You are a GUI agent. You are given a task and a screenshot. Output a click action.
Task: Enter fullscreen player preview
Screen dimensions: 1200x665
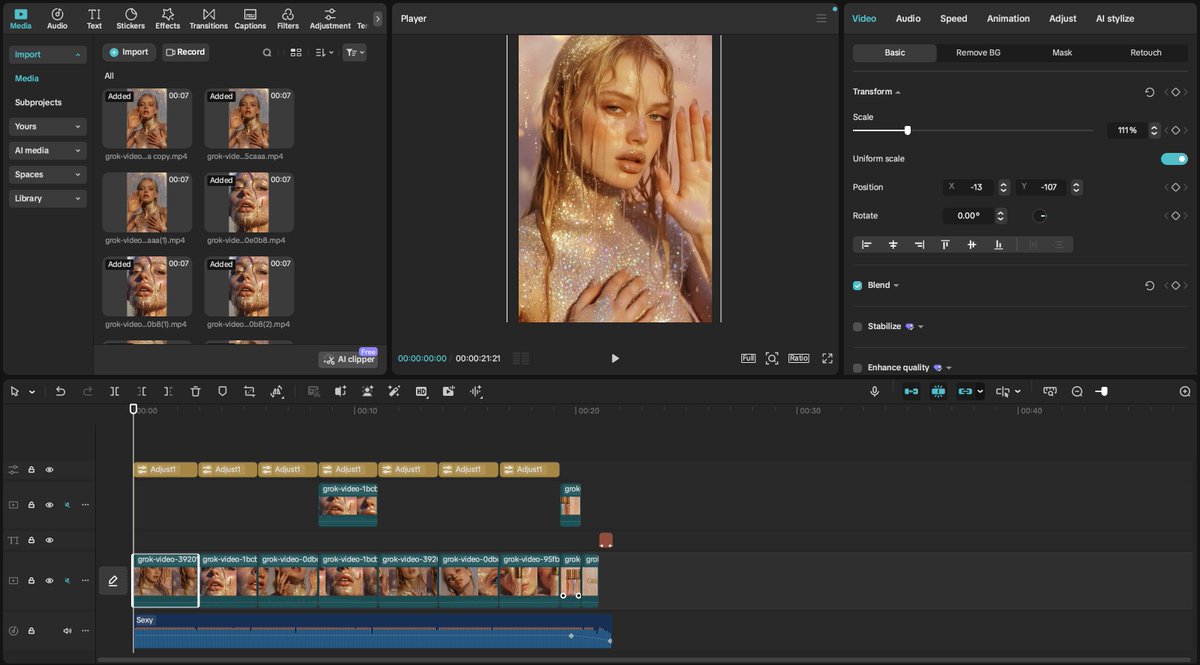827,358
